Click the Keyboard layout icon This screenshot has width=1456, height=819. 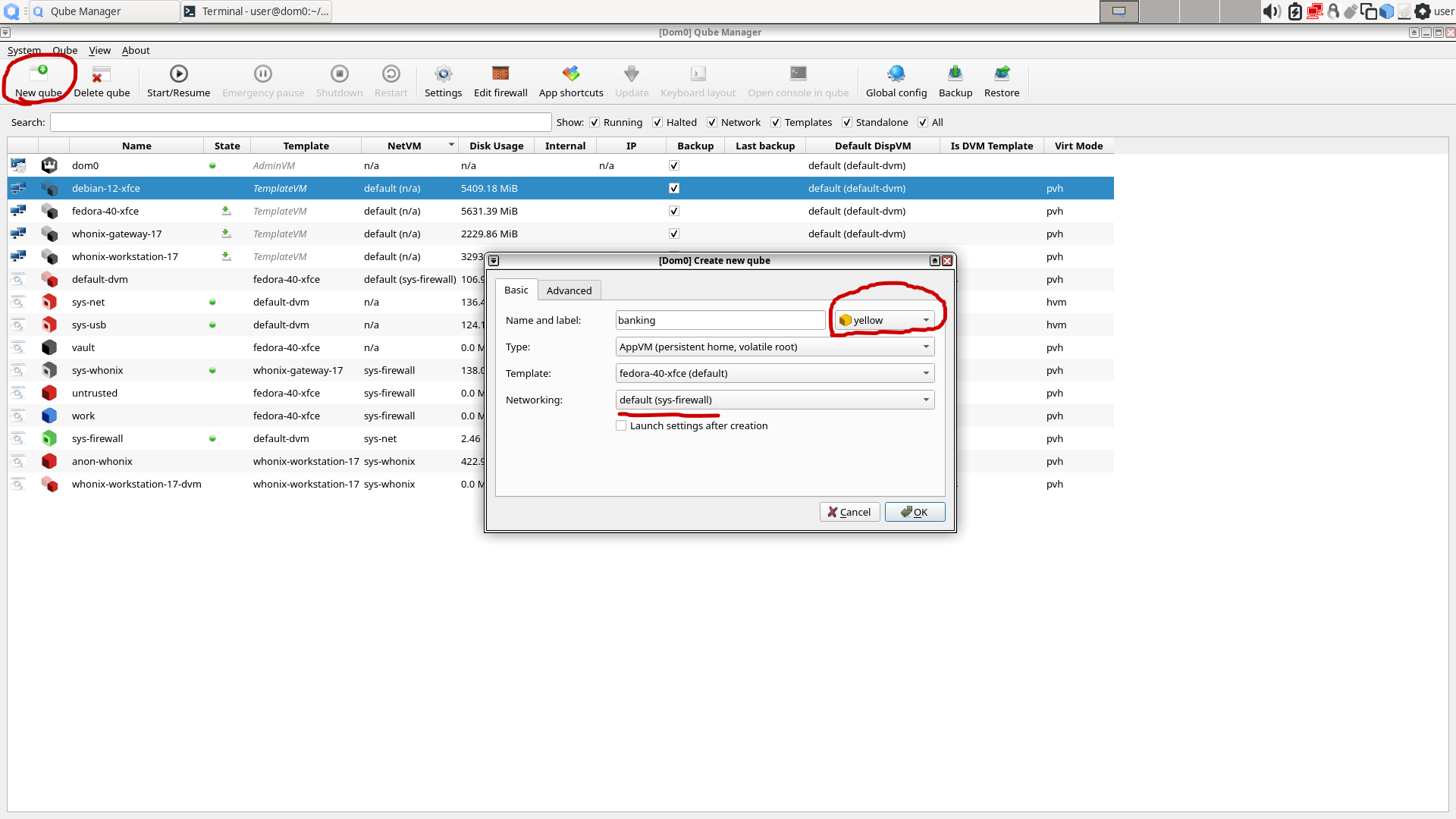click(x=698, y=74)
